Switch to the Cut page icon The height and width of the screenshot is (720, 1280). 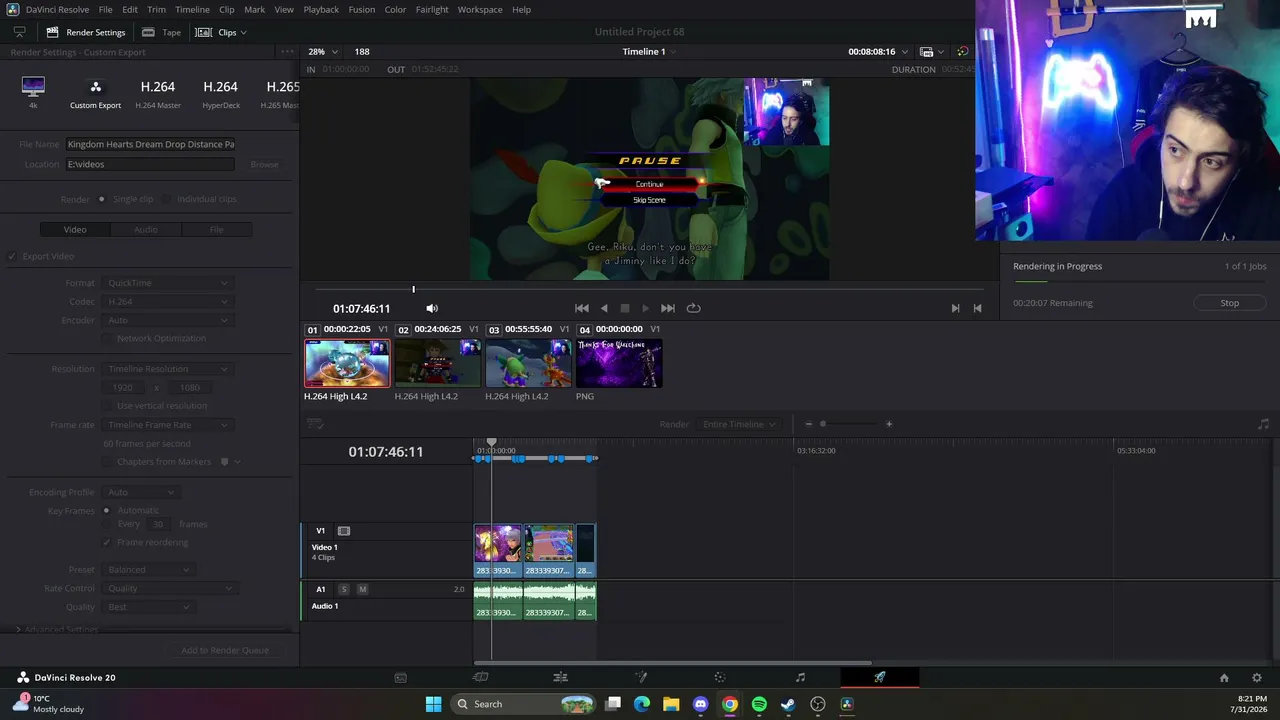coord(480,678)
